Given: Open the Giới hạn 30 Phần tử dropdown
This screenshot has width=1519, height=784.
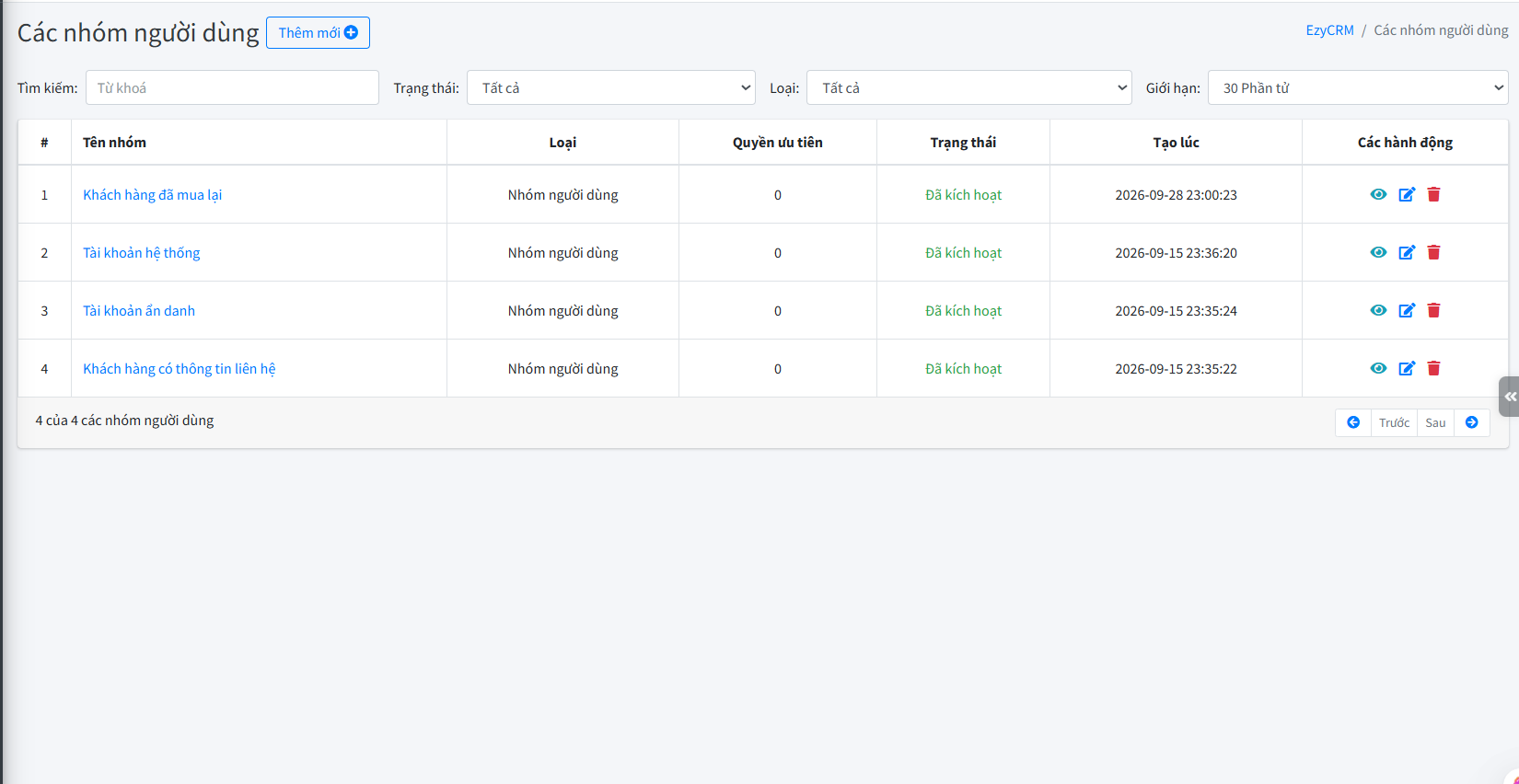Looking at the screenshot, I should pos(1358,87).
